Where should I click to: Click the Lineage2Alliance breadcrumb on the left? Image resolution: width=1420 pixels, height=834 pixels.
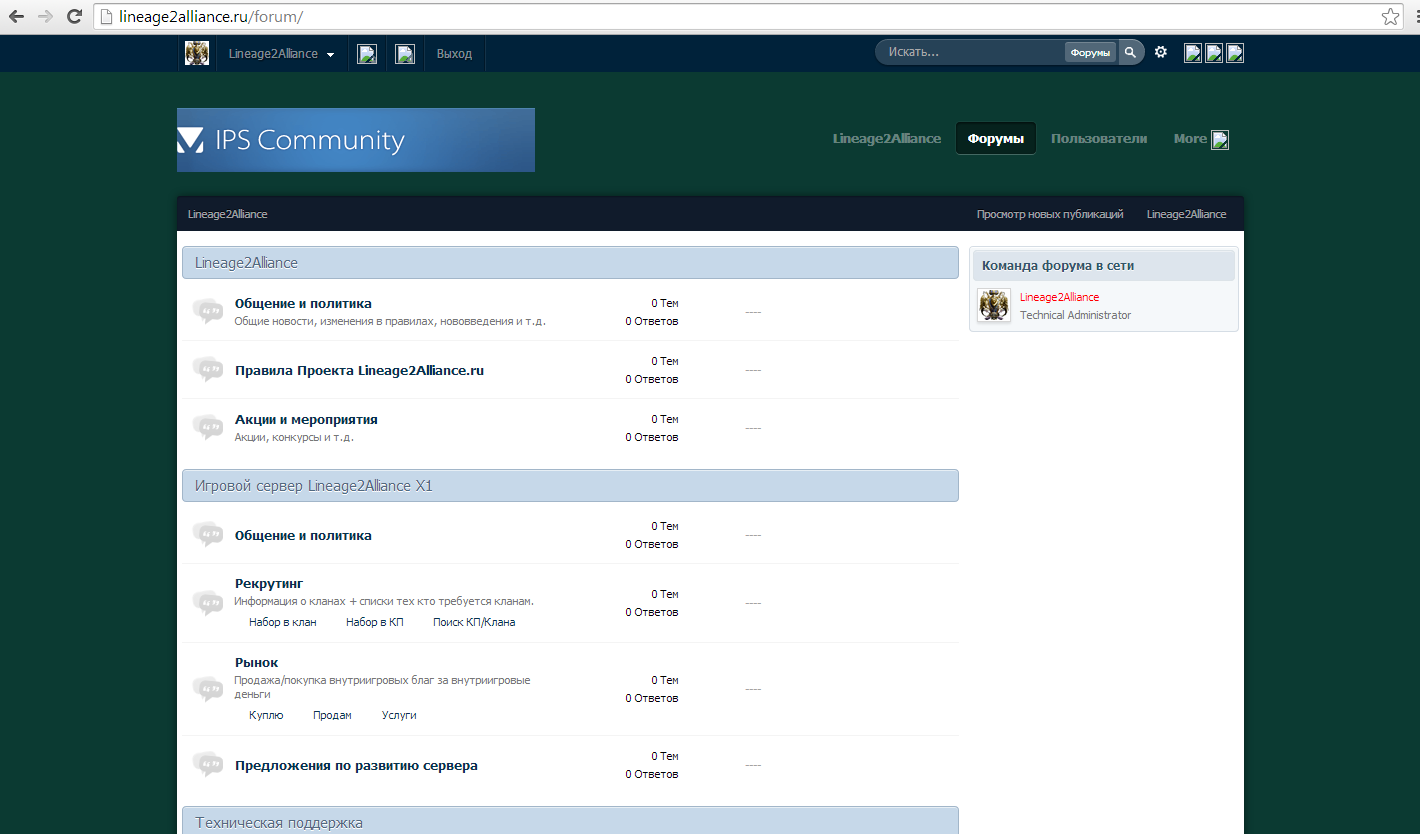tap(228, 214)
